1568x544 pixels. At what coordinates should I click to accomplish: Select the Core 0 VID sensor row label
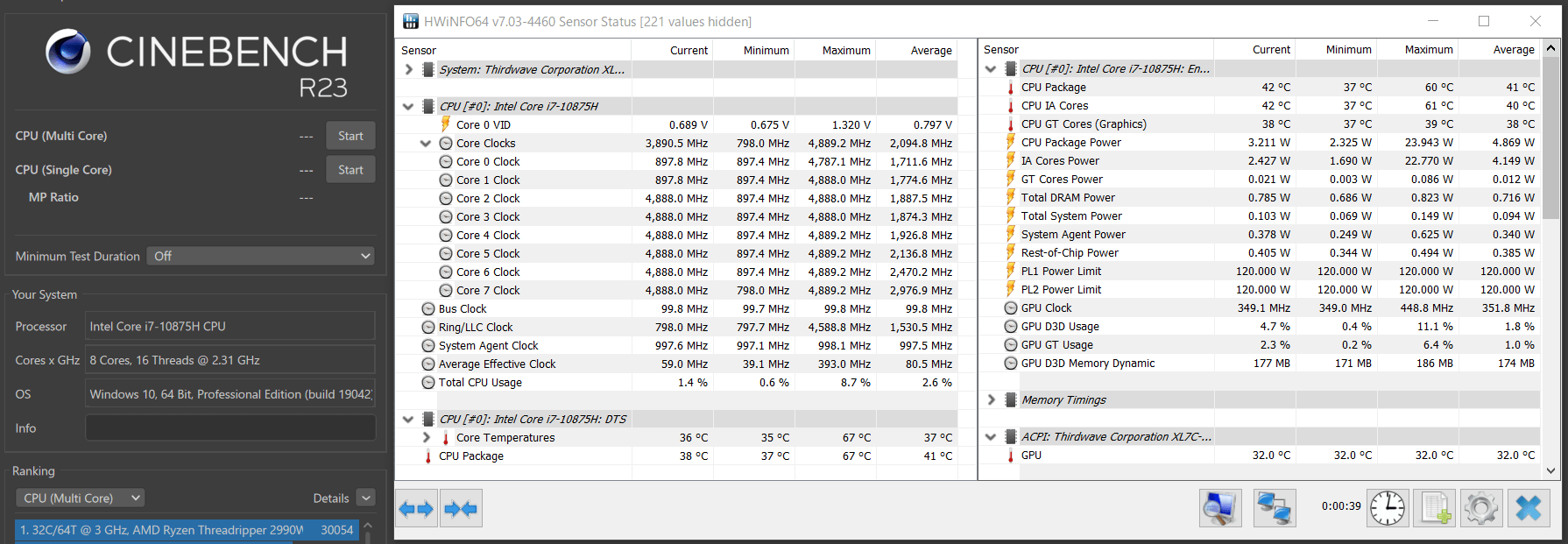pyautogui.click(x=484, y=125)
